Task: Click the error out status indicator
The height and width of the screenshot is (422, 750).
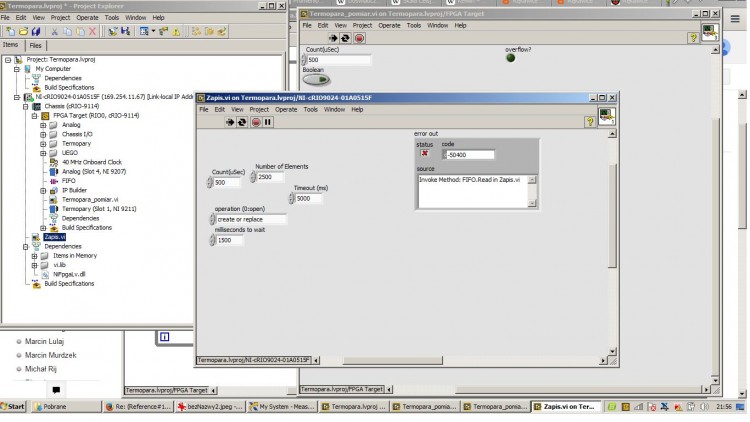Action: [424, 153]
